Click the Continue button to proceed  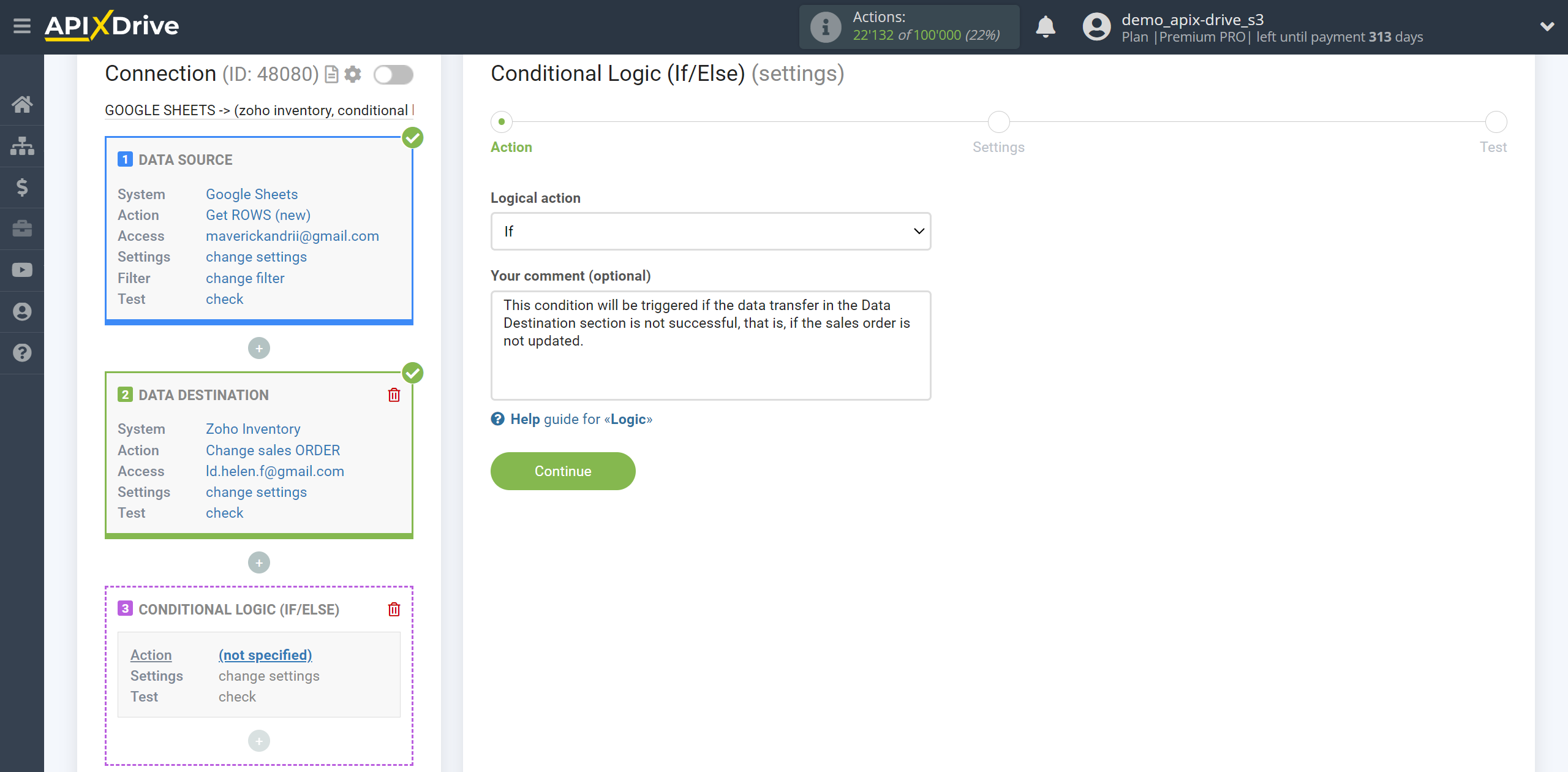[563, 470]
